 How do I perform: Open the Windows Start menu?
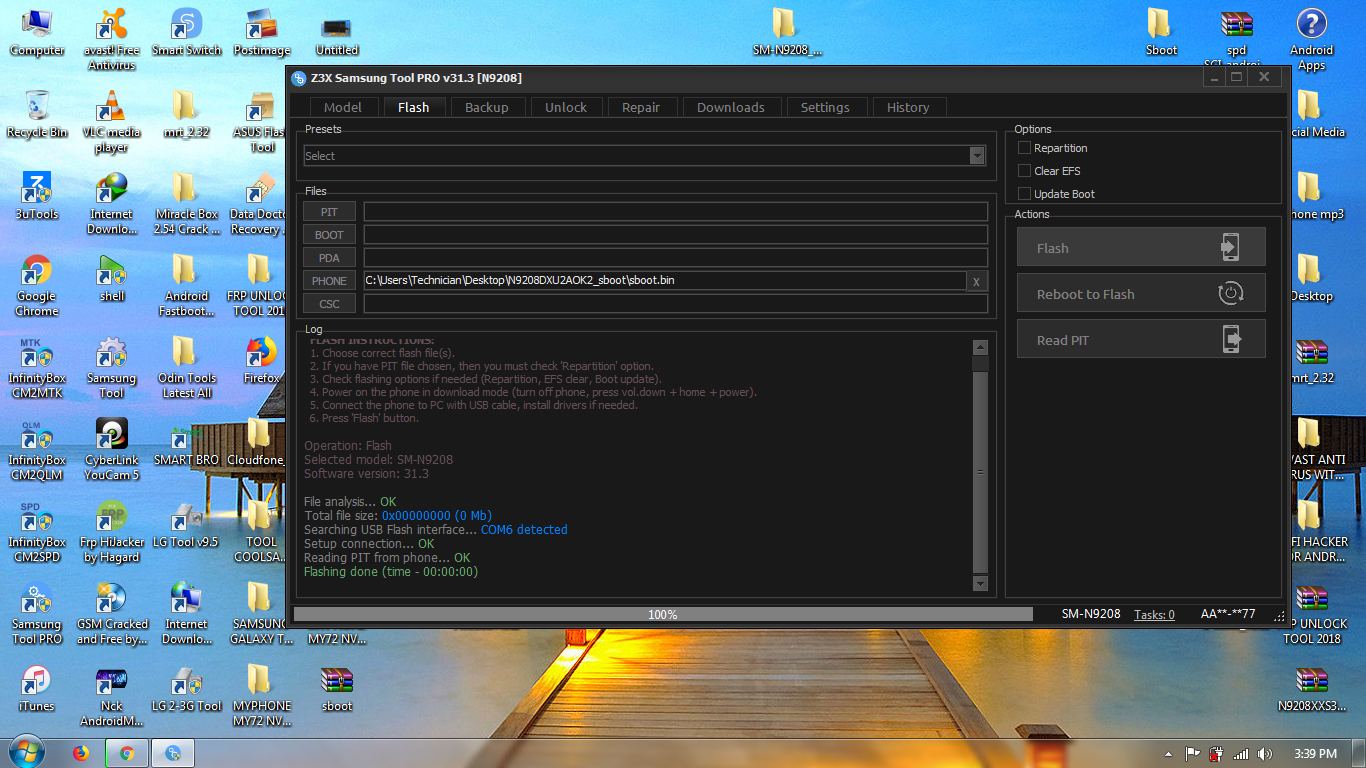25,752
